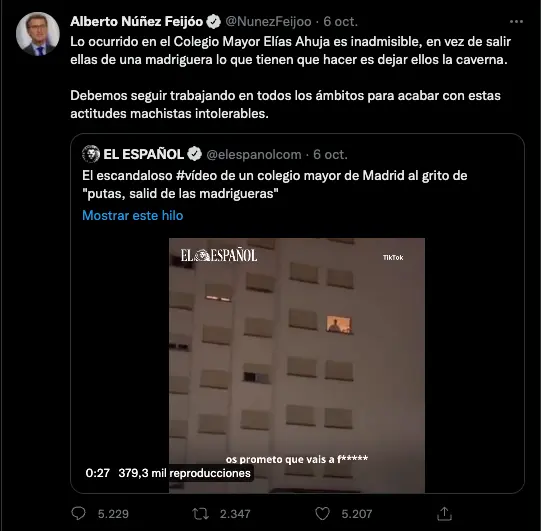Open the three-dot more options menu

[516, 22]
